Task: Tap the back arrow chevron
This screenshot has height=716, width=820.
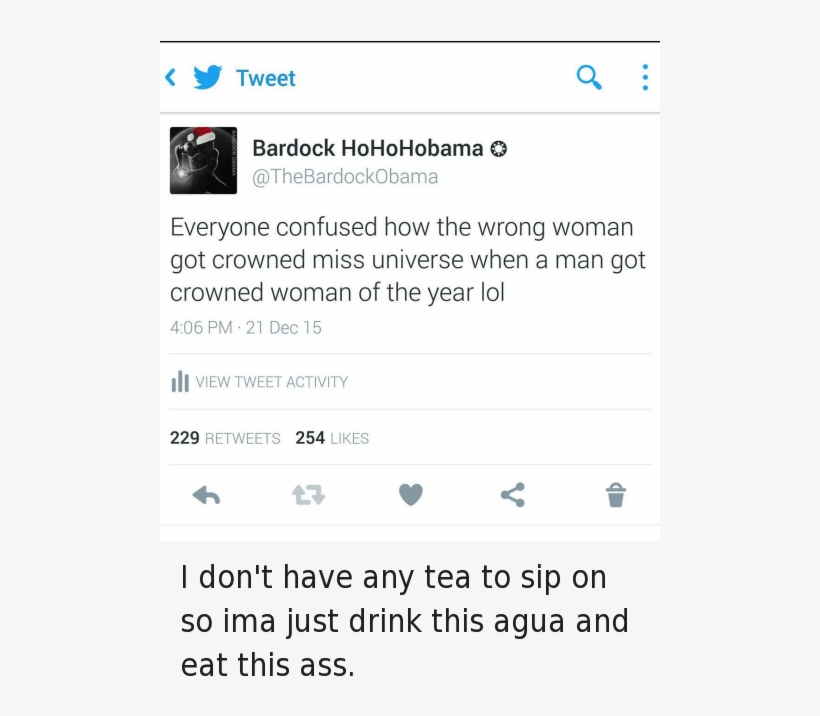Action: tap(171, 77)
